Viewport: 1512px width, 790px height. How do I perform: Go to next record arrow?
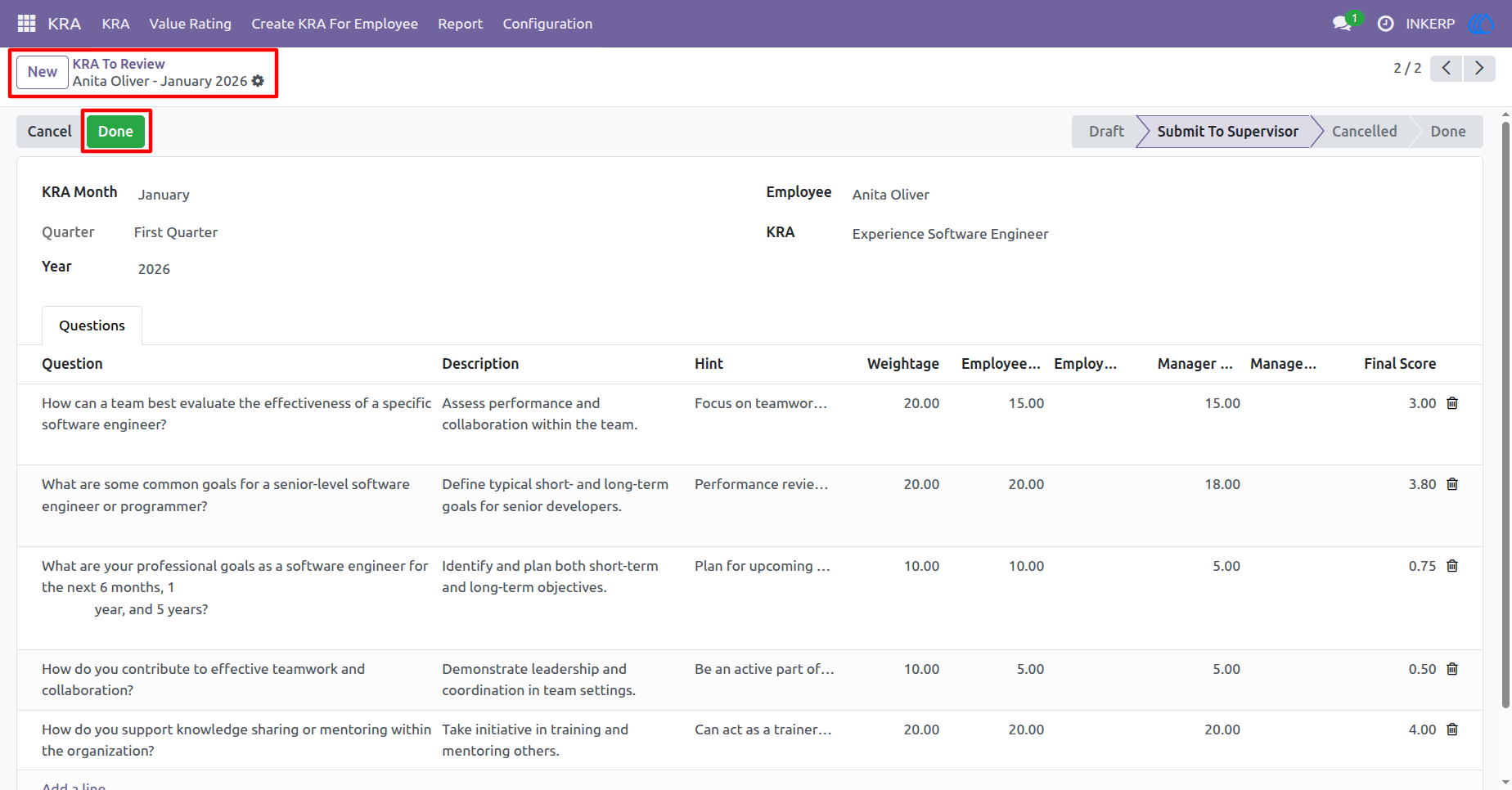coord(1479,68)
